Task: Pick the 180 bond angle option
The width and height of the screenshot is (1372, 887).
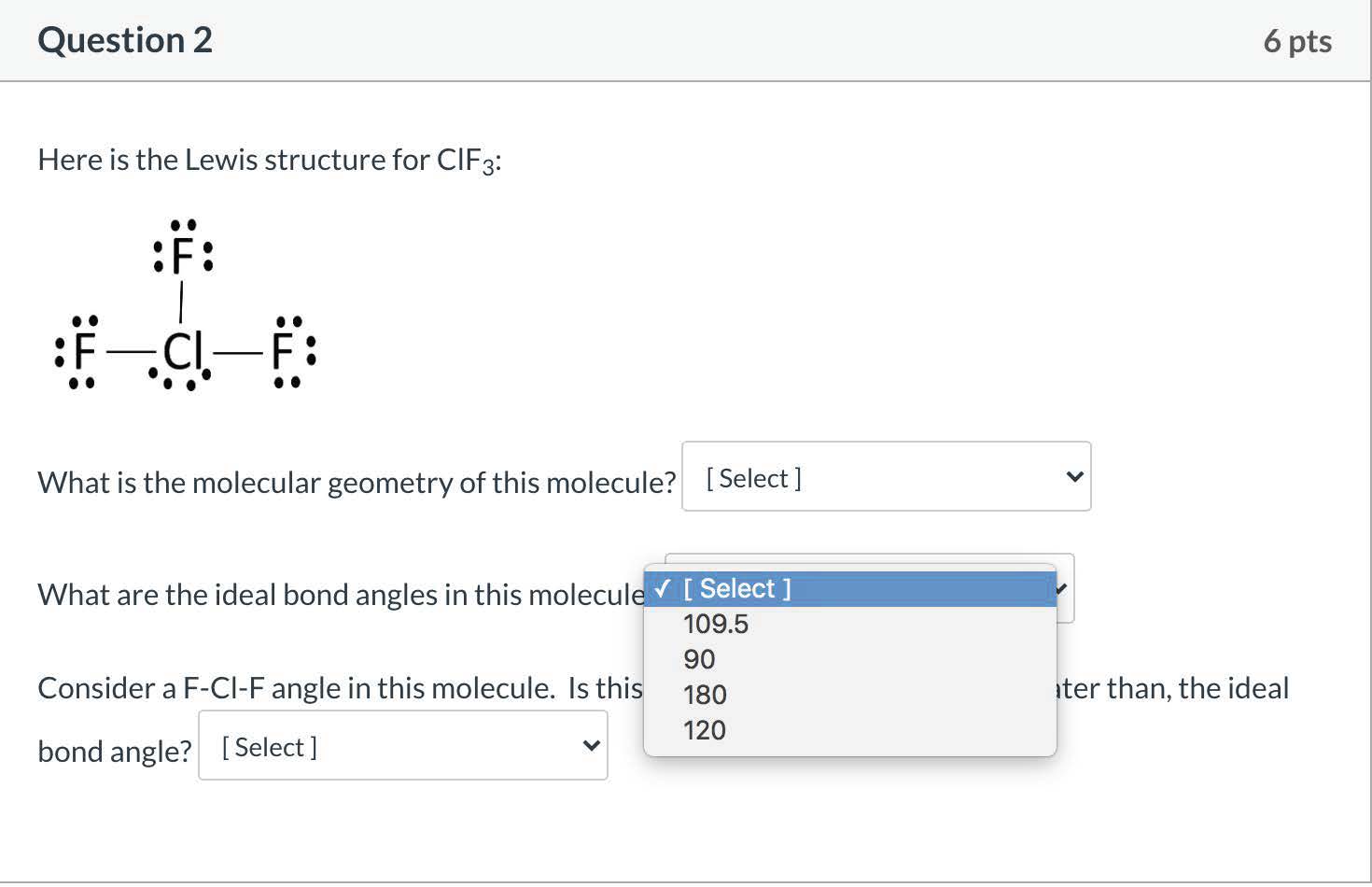Action: click(x=705, y=695)
